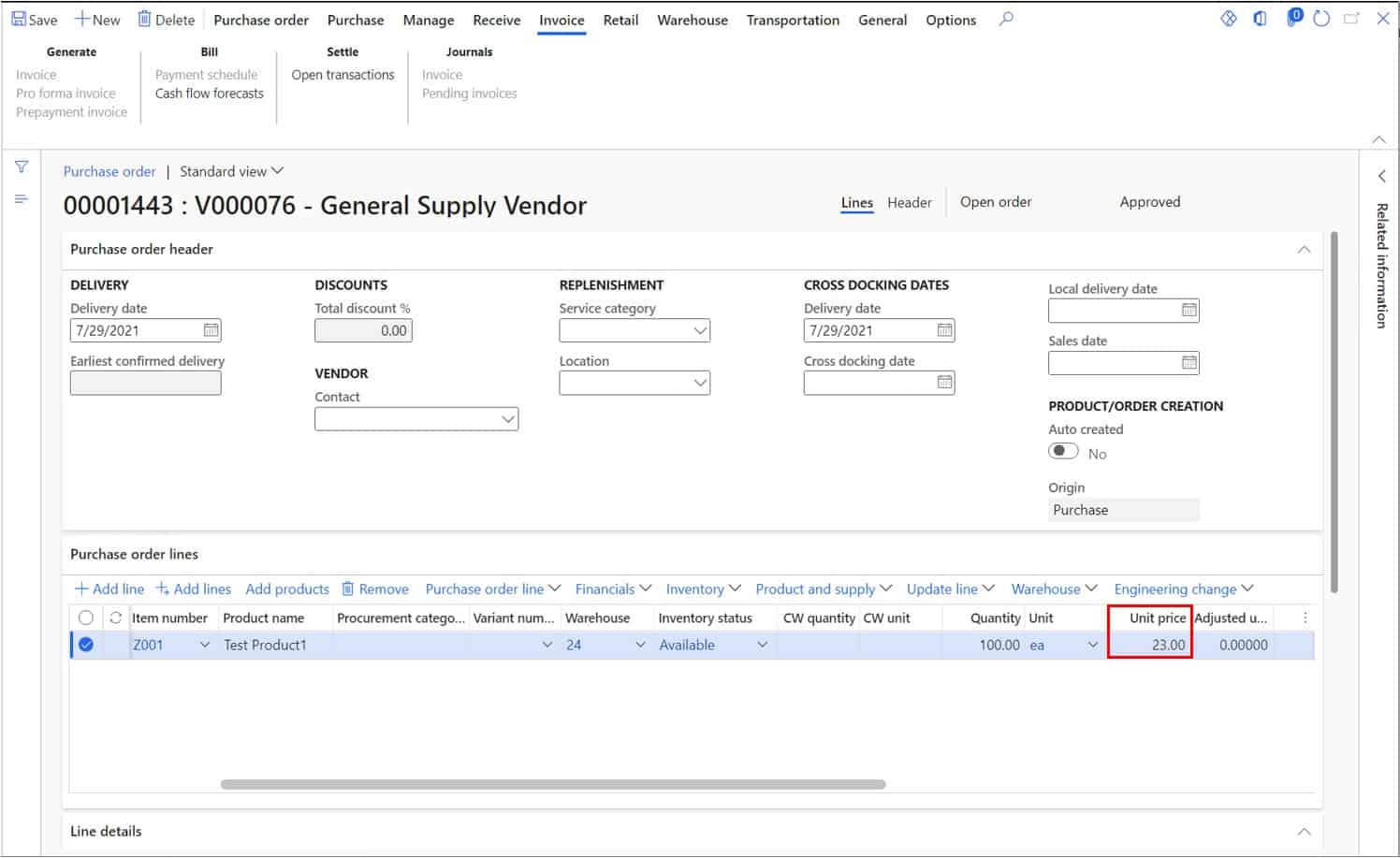1400x858 pixels.
Task: Click the checkbox on the Z001 line row
Action: 86,644
